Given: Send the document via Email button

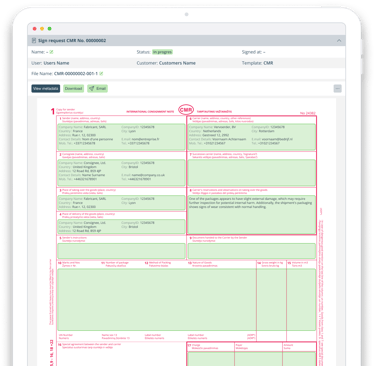Looking at the screenshot, I should 97,88.
